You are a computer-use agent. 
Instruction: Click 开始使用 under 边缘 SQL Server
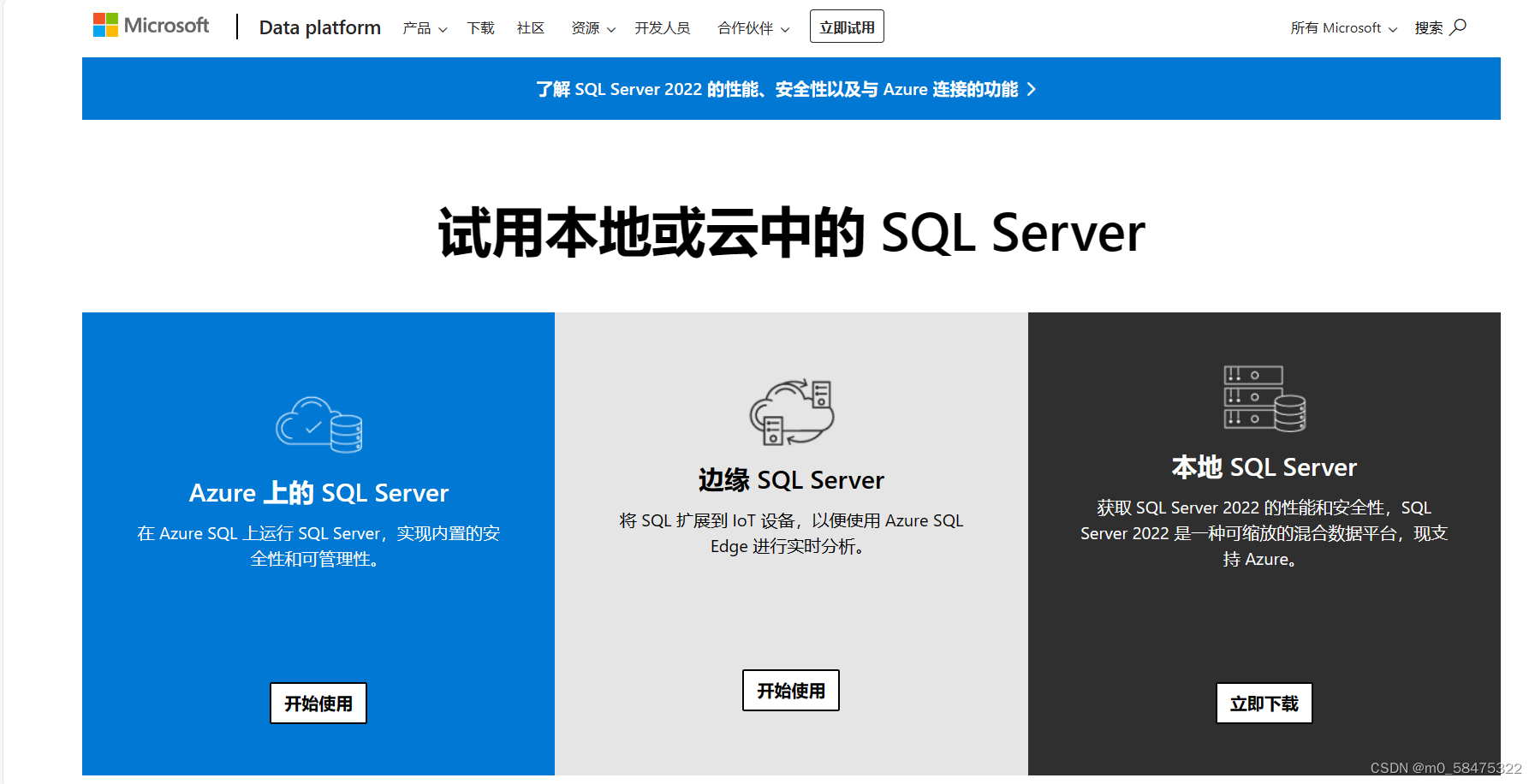[790, 690]
